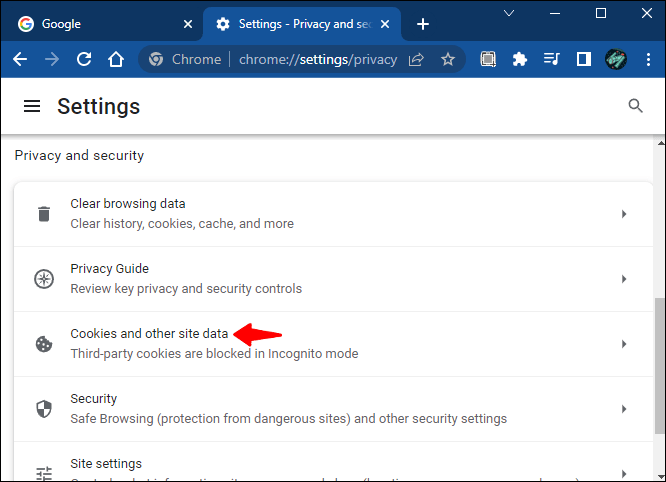Close the Google tab
The width and height of the screenshot is (666, 482).
pyautogui.click(x=188, y=24)
